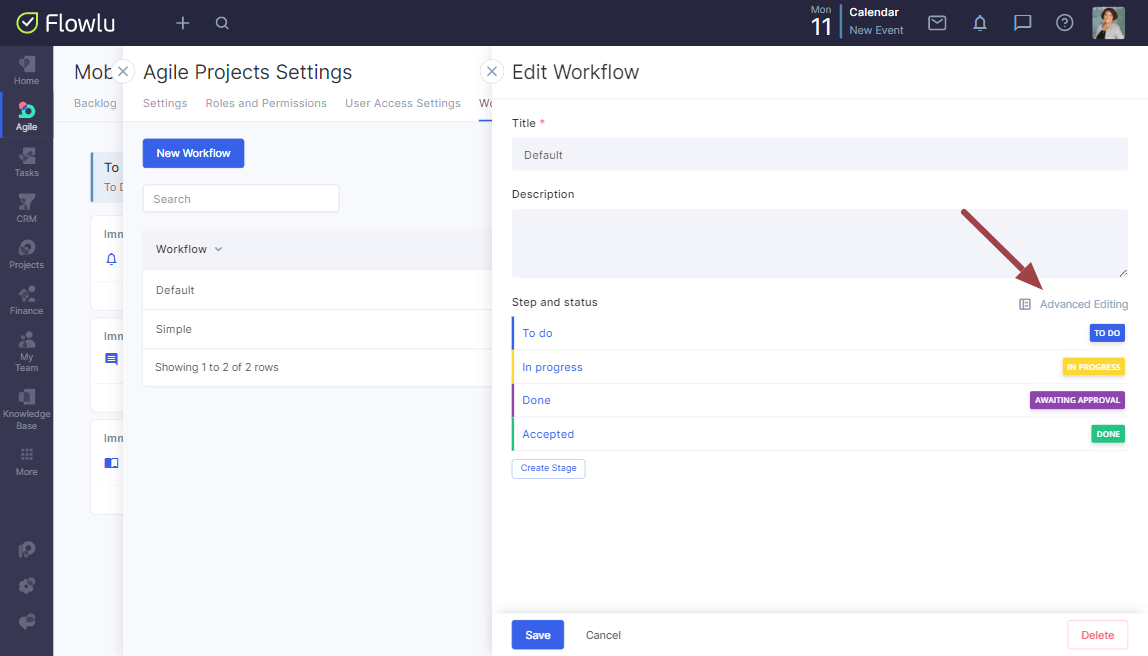This screenshot has height=656, width=1148.
Task: Select the Simple workflow row
Action: (x=317, y=329)
